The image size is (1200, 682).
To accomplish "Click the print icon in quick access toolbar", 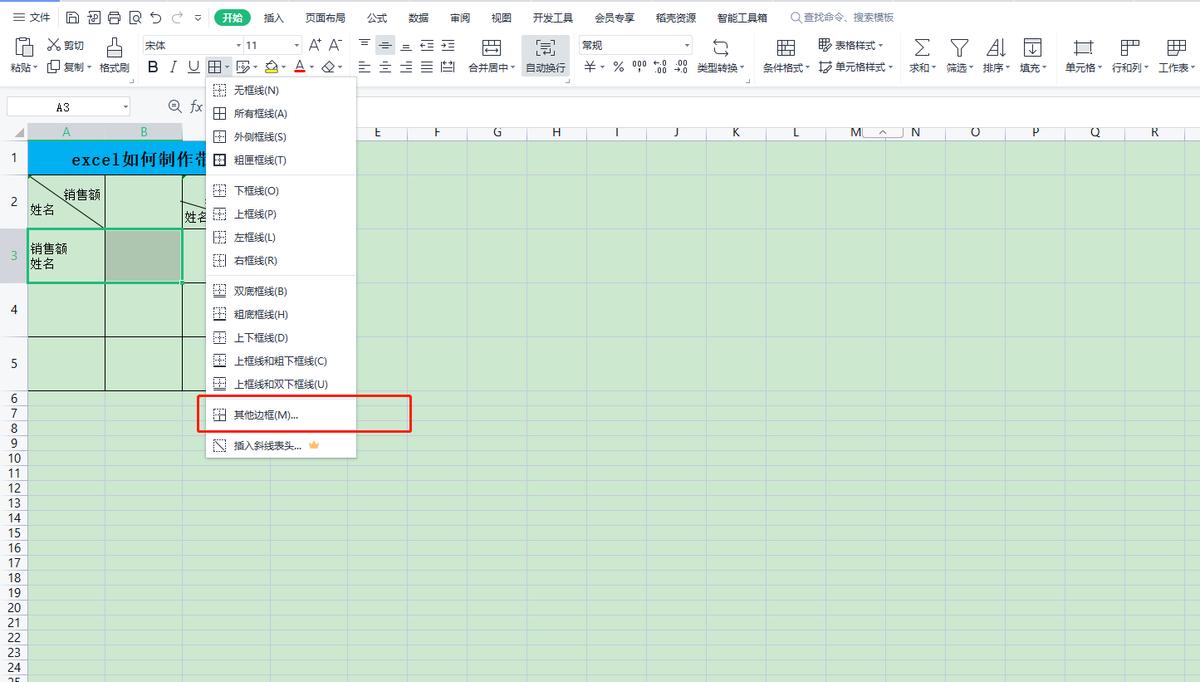I will pyautogui.click(x=114, y=18).
